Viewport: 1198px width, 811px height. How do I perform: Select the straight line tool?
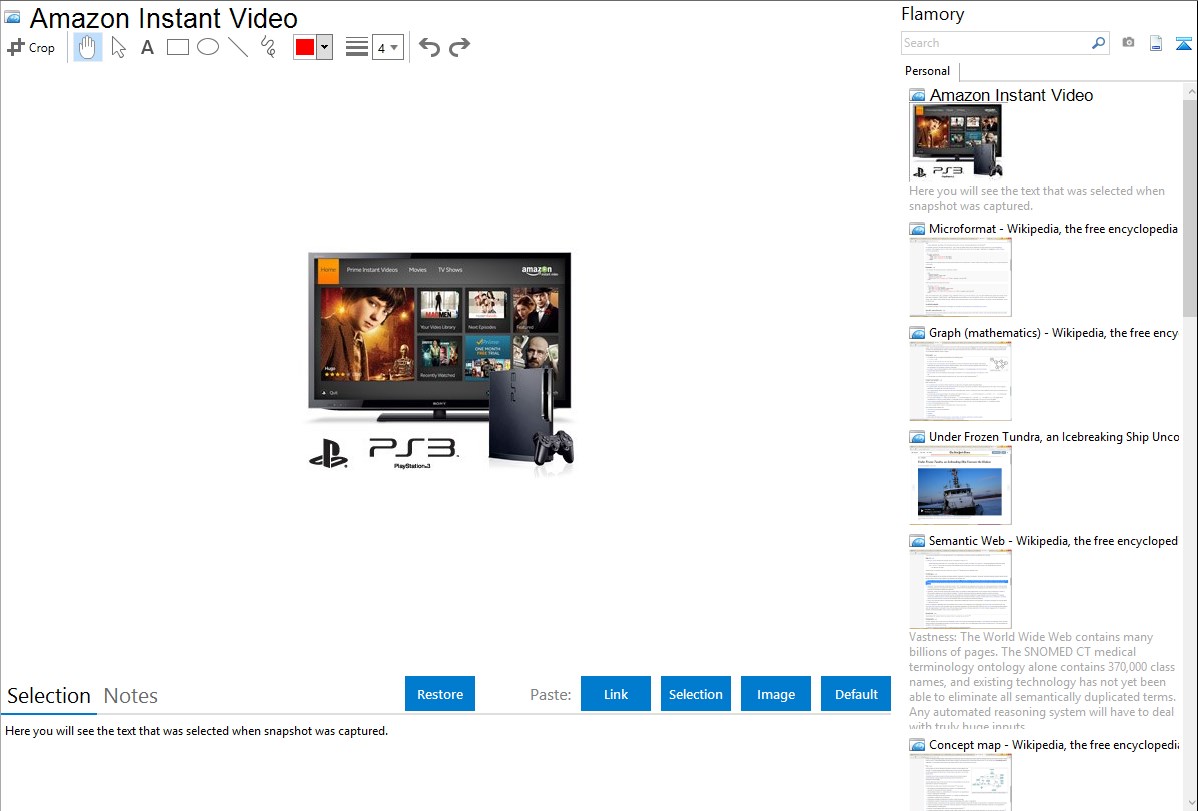(238, 47)
